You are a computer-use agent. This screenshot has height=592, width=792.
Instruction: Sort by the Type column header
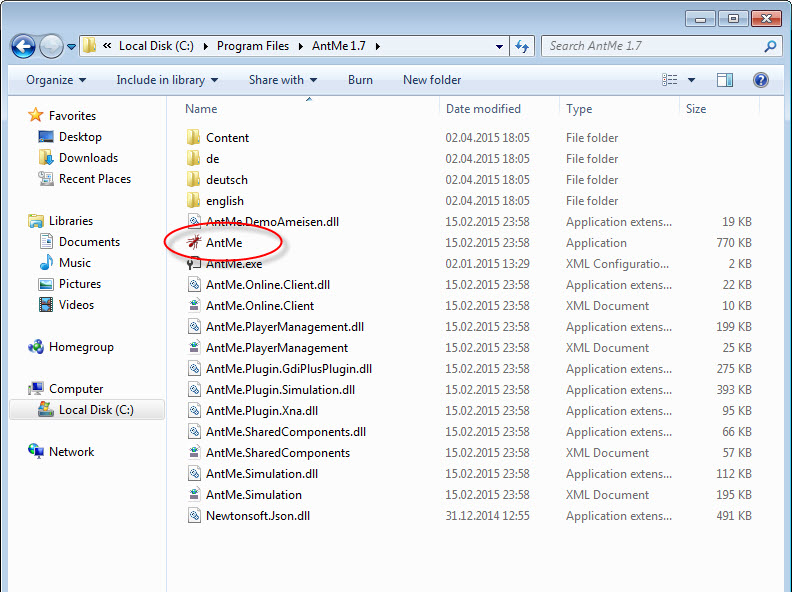[579, 109]
